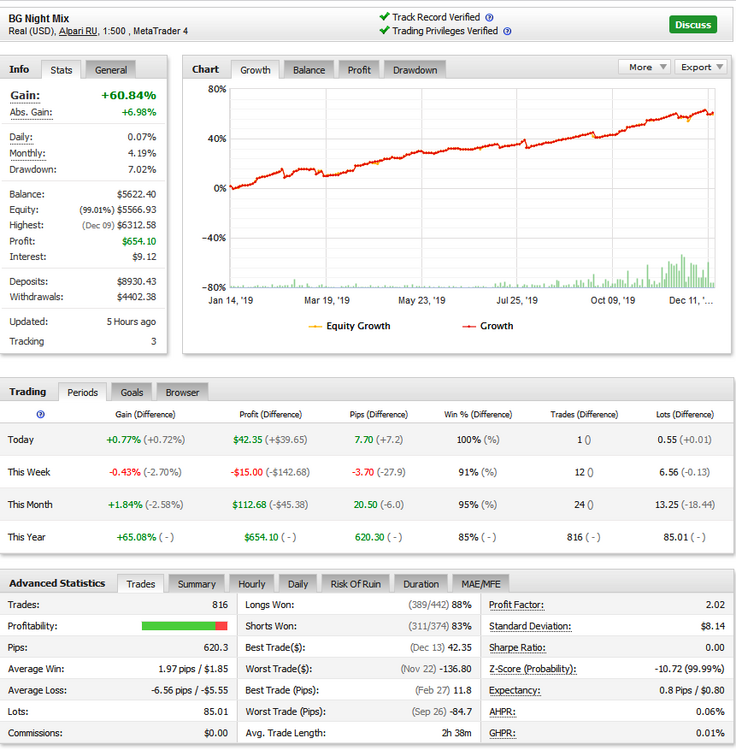Click the $5622.40 balance value
Image resolution: width=736 pixels, height=750 pixels.
[136, 194]
